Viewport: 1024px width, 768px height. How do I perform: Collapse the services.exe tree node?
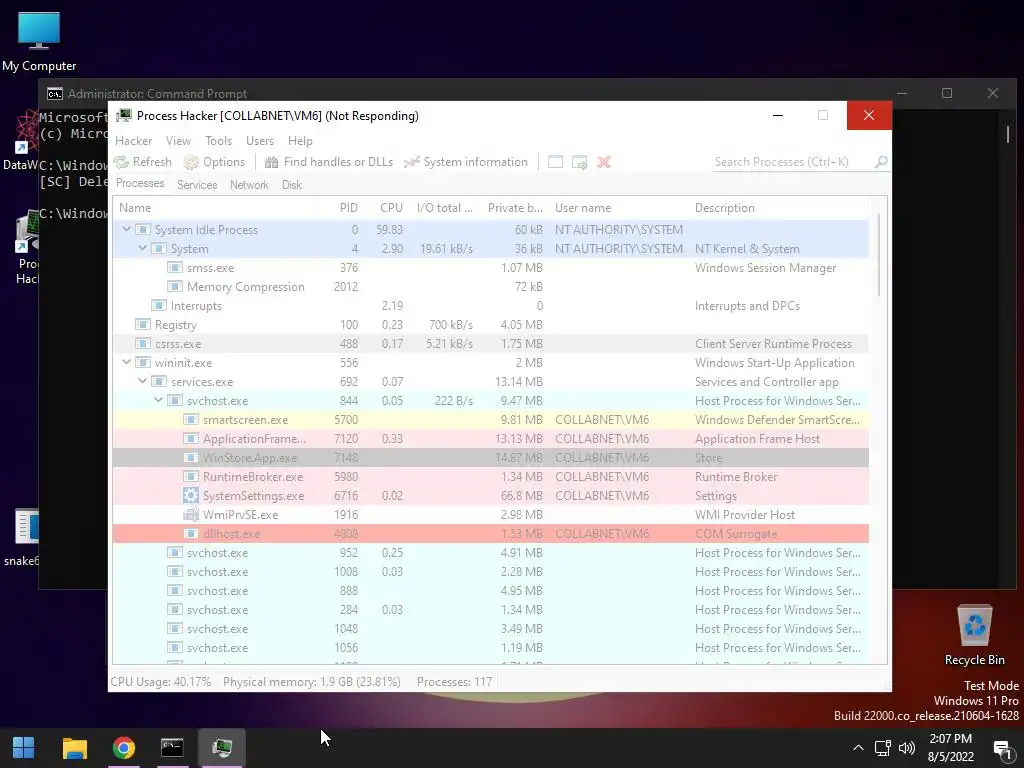pos(142,381)
